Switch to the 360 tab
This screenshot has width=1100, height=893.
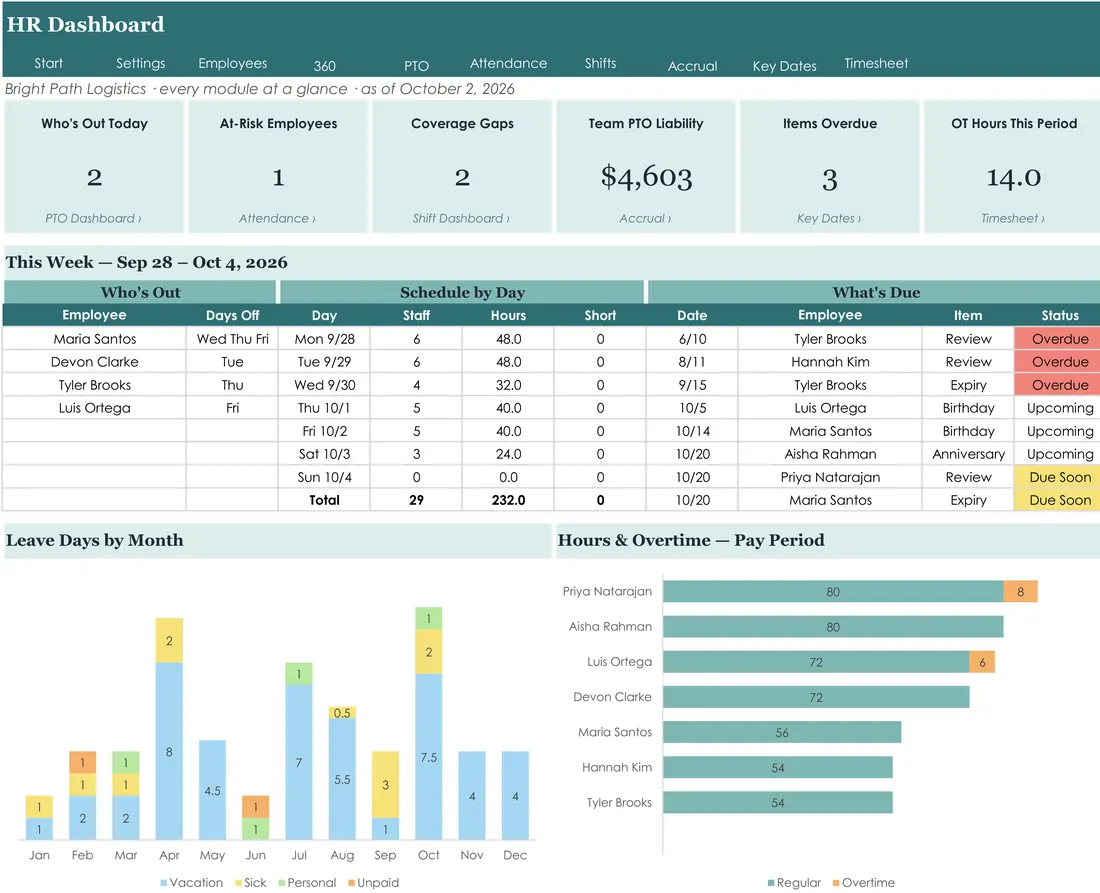(324, 66)
